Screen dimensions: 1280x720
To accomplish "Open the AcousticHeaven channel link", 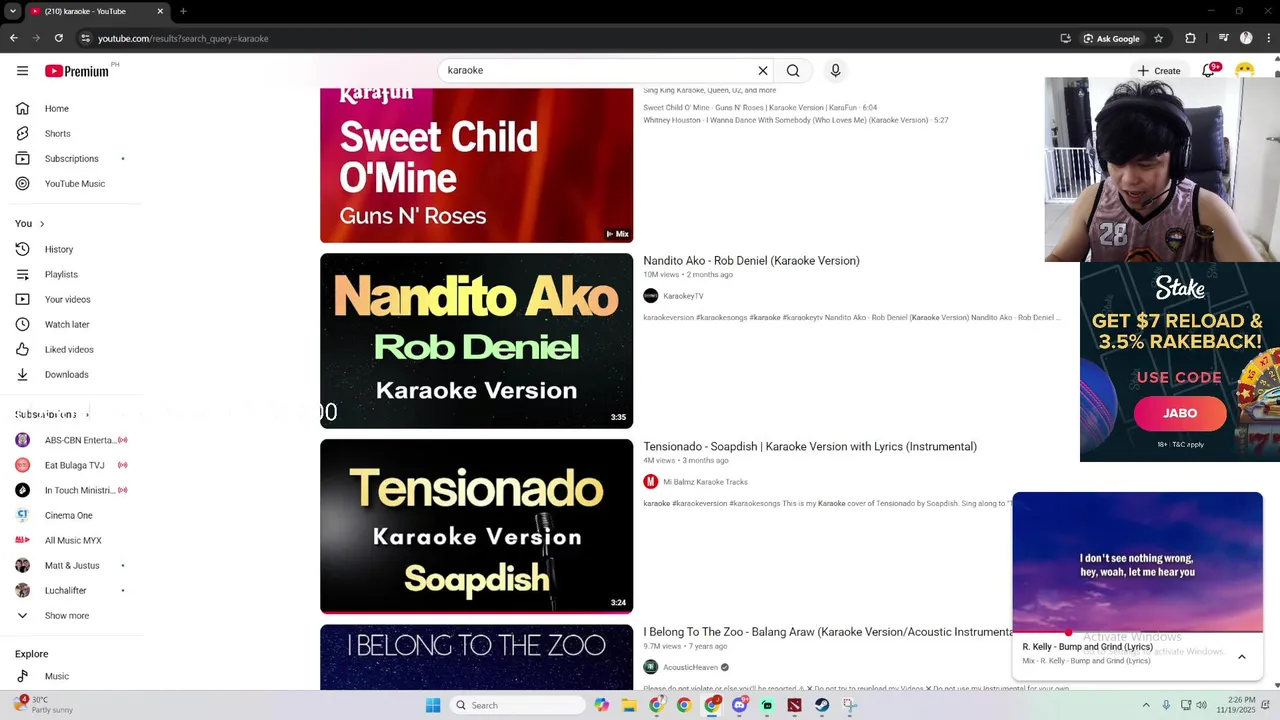I will point(690,667).
